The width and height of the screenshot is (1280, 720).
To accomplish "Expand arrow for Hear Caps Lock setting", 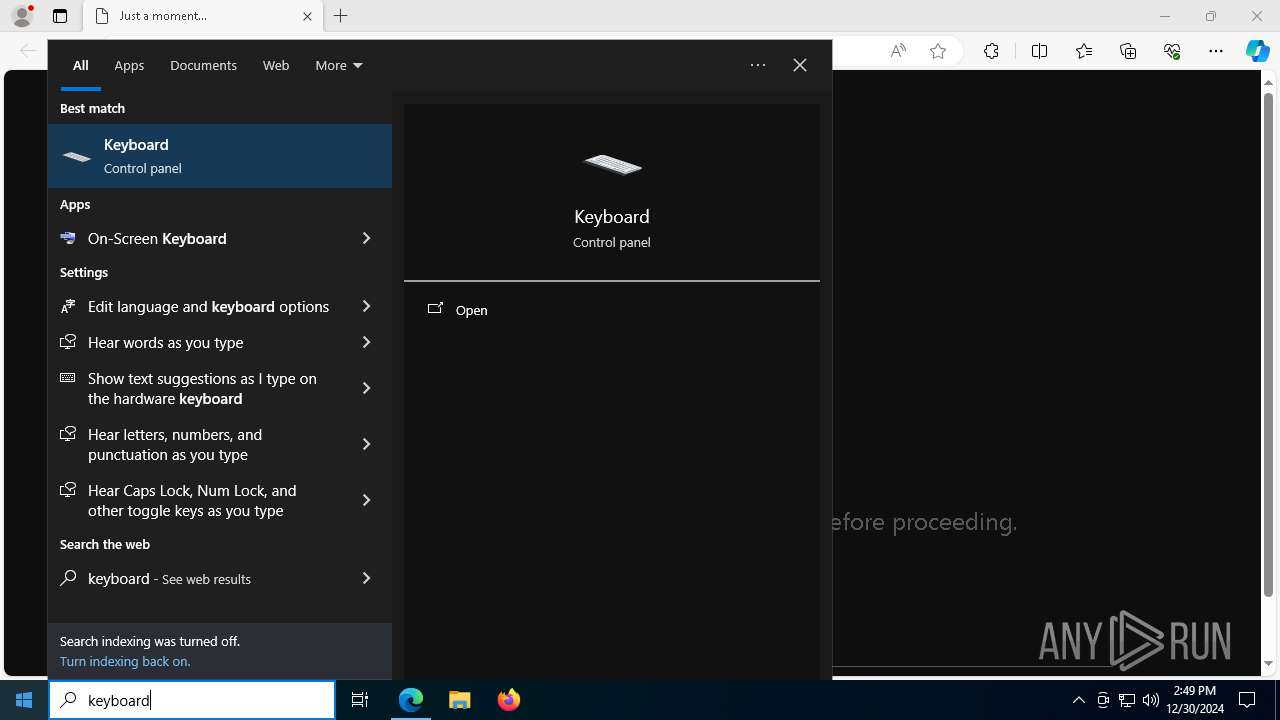I will coord(366,500).
